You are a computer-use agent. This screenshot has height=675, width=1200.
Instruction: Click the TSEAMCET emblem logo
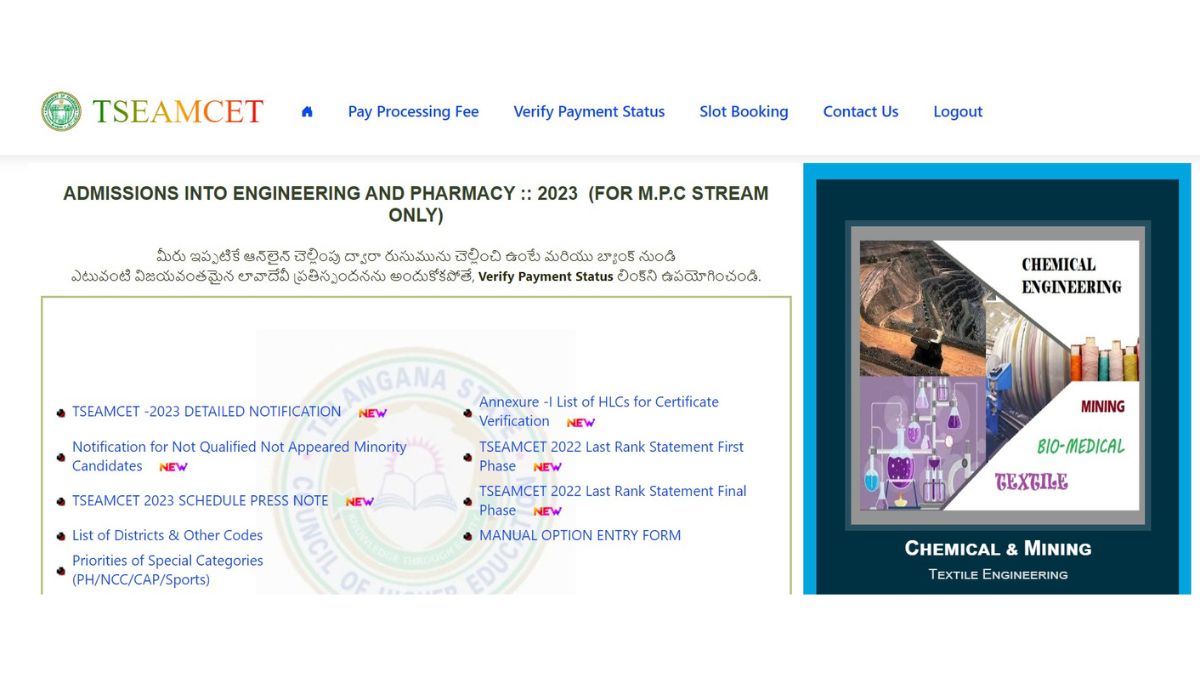[61, 112]
